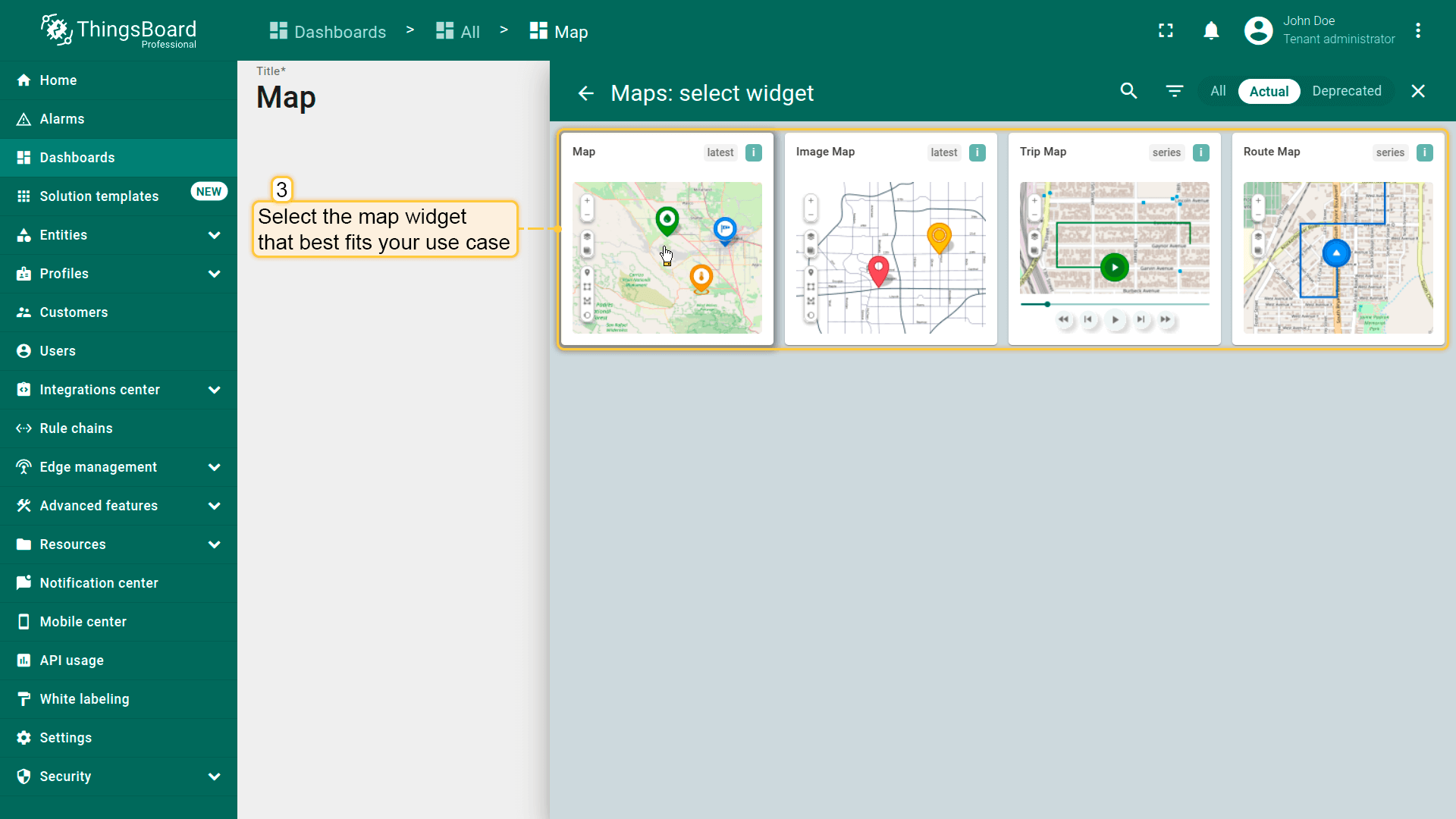The height and width of the screenshot is (819, 1456).
Task: Toggle fullscreen mode icon
Action: point(1166,31)
